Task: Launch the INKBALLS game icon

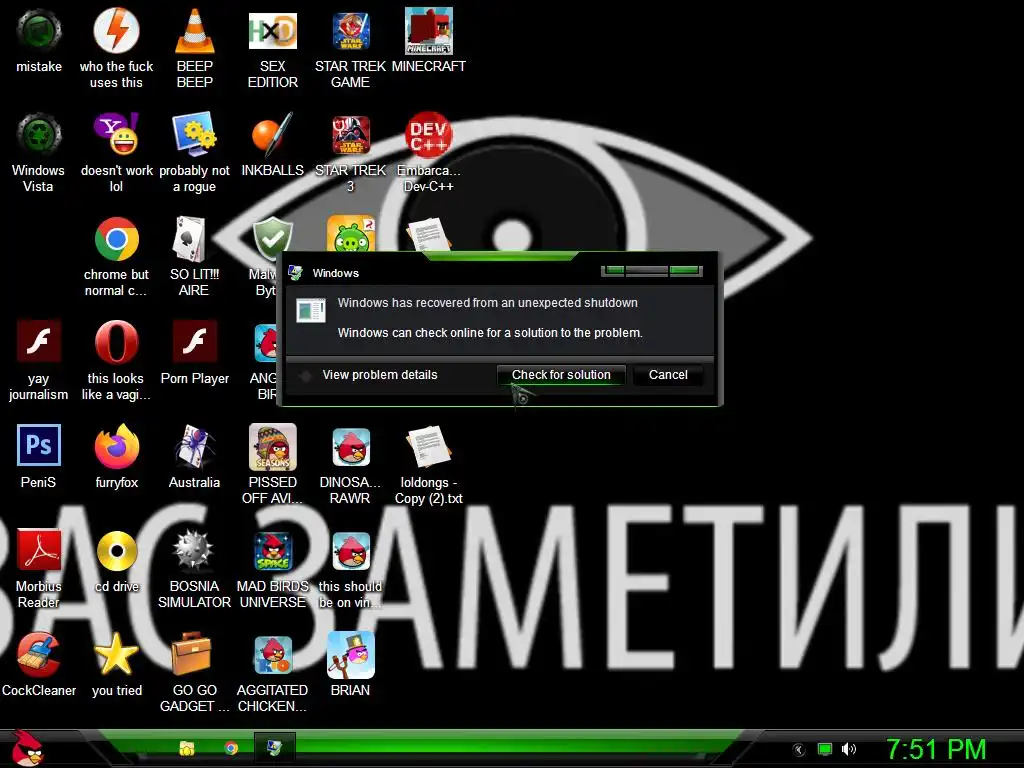Action: click(x=272, y=134)
